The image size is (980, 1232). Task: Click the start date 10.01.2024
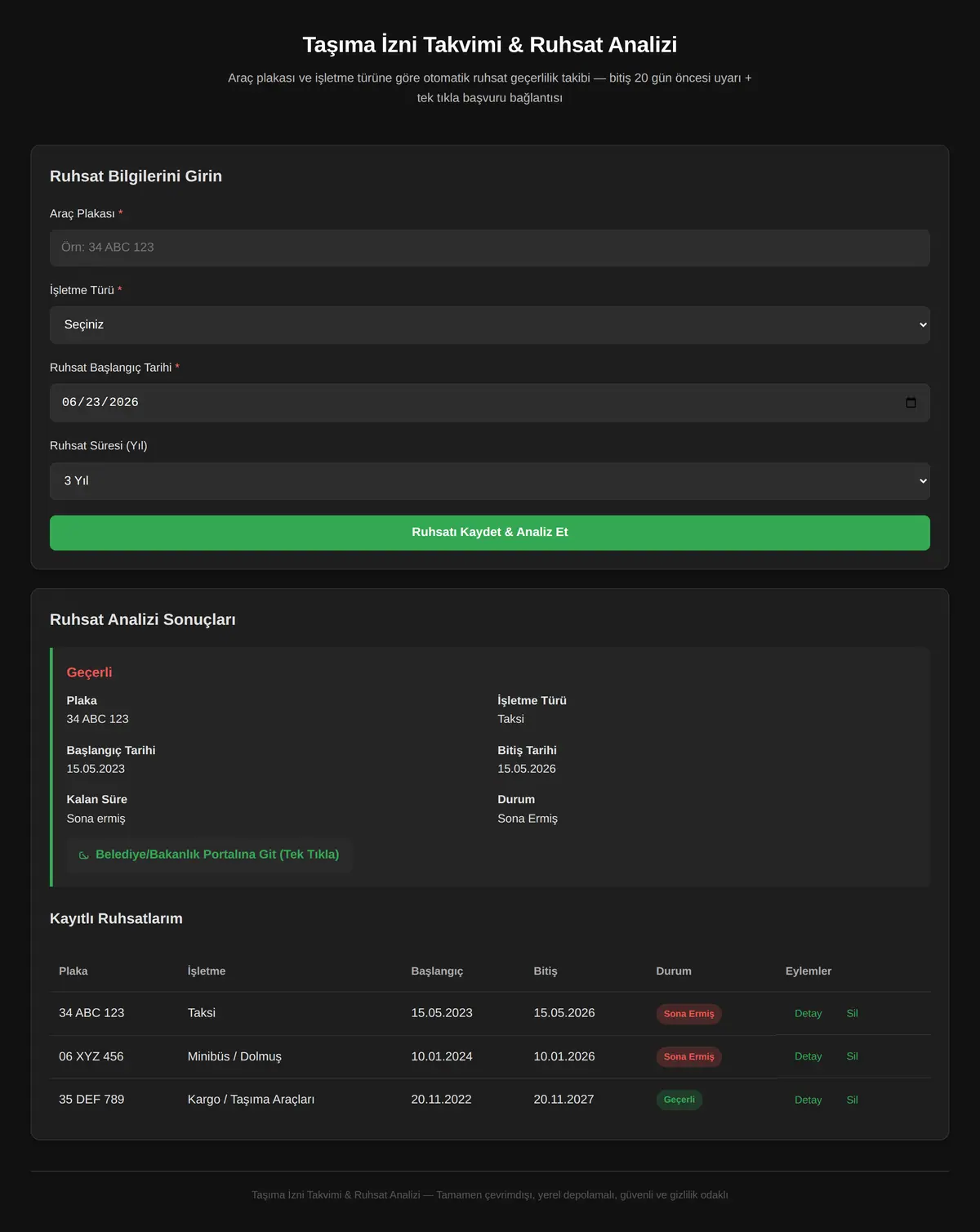pos(442,1056)
